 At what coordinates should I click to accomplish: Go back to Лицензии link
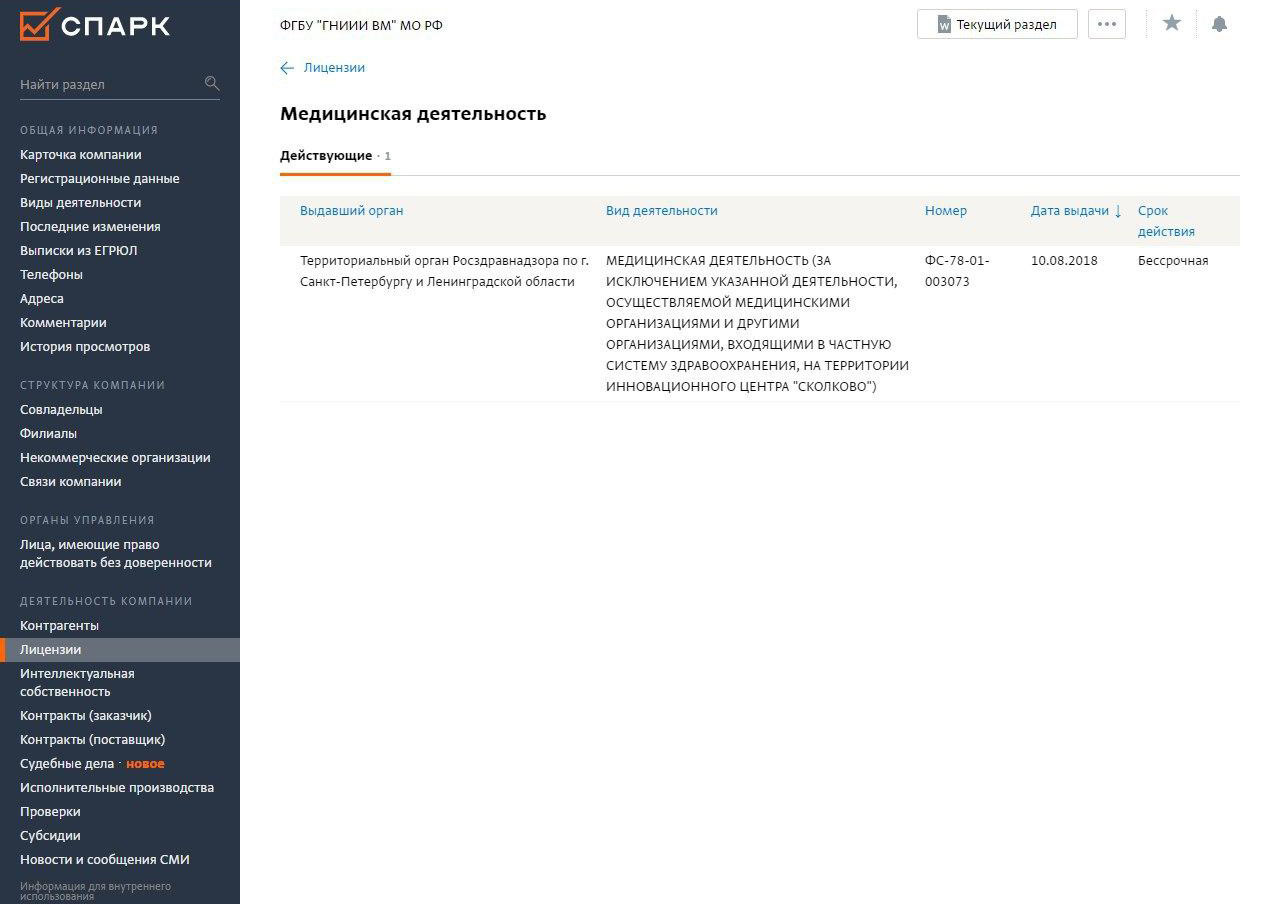coord(334,68)
